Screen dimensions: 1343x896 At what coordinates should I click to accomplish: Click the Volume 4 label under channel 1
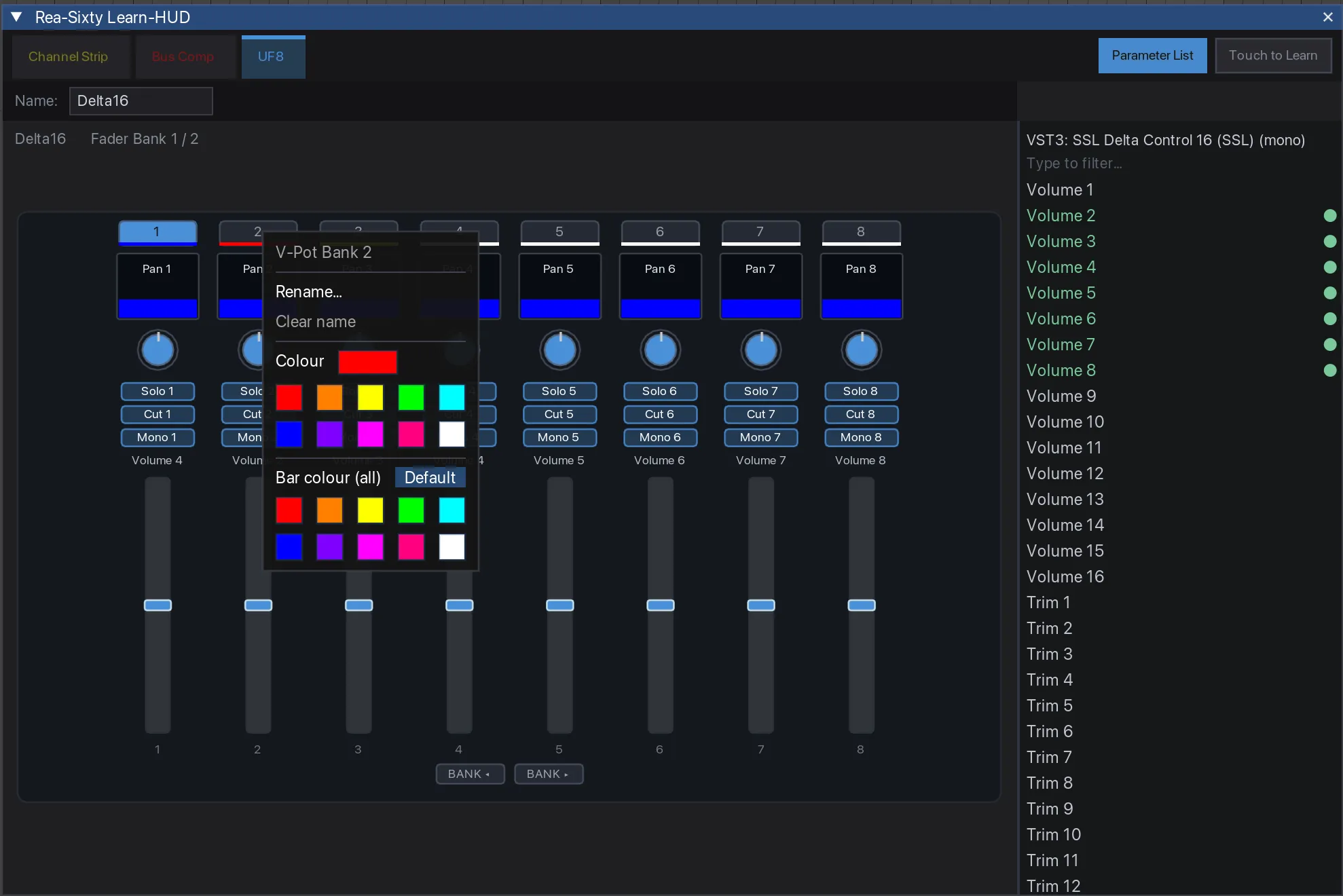pyautogui.click(x=157, y=461)
